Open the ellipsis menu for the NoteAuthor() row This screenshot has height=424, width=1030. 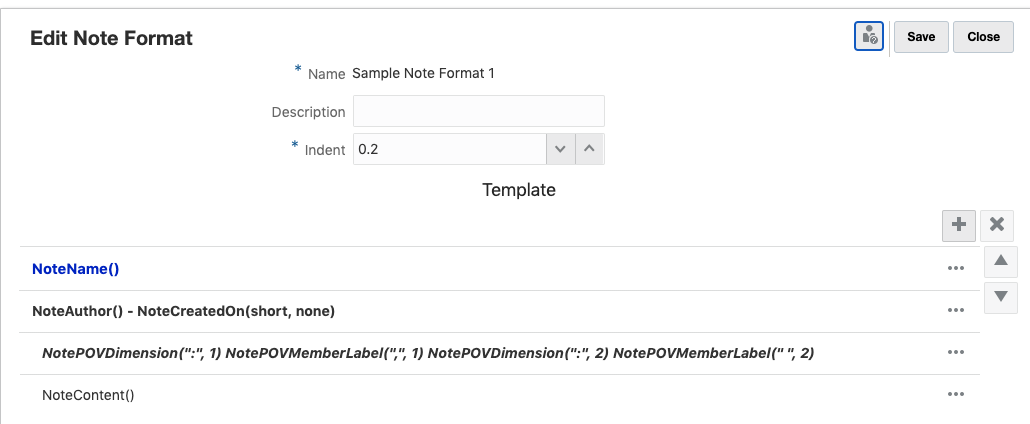956,311
